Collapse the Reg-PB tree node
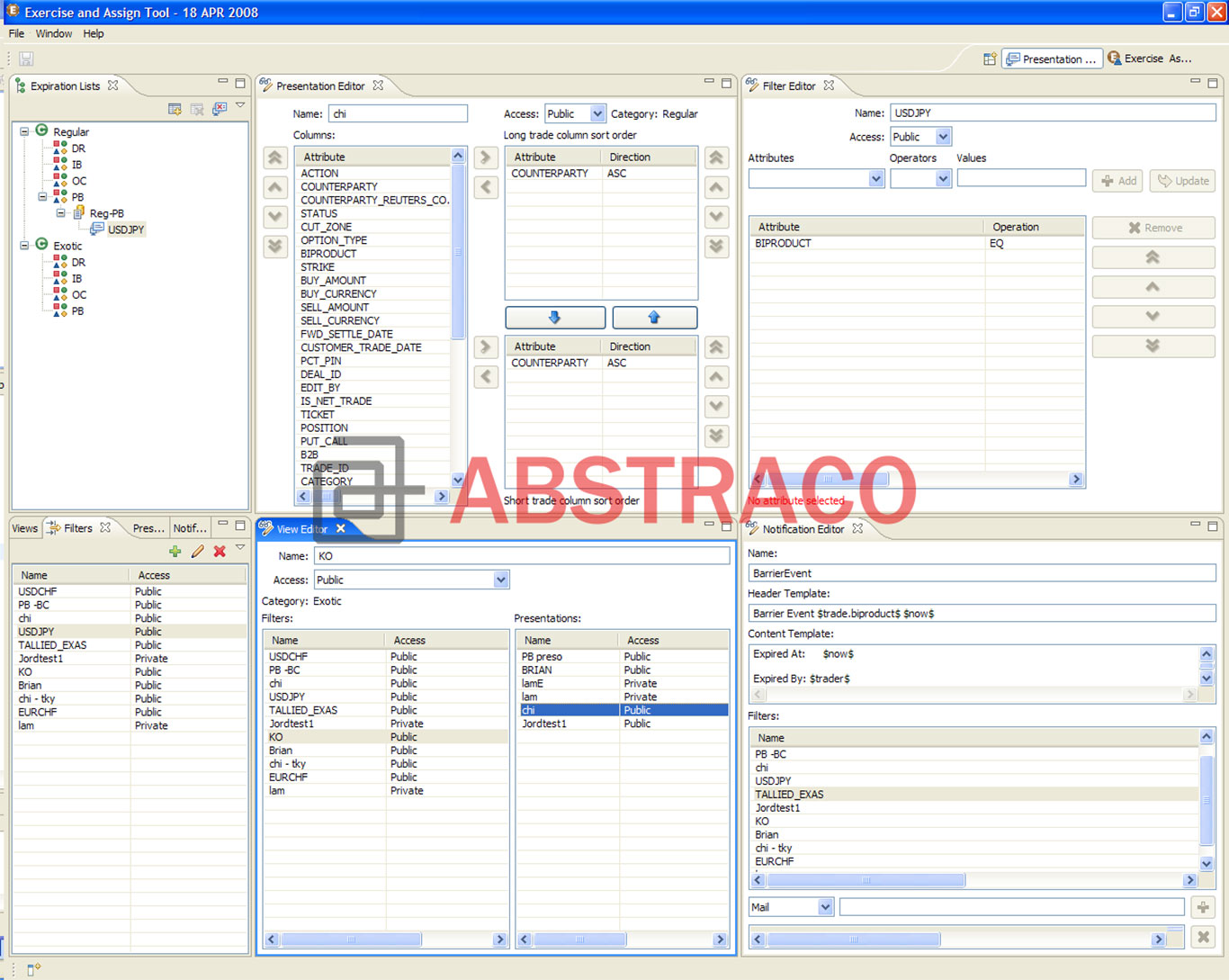 coord(61,213)
